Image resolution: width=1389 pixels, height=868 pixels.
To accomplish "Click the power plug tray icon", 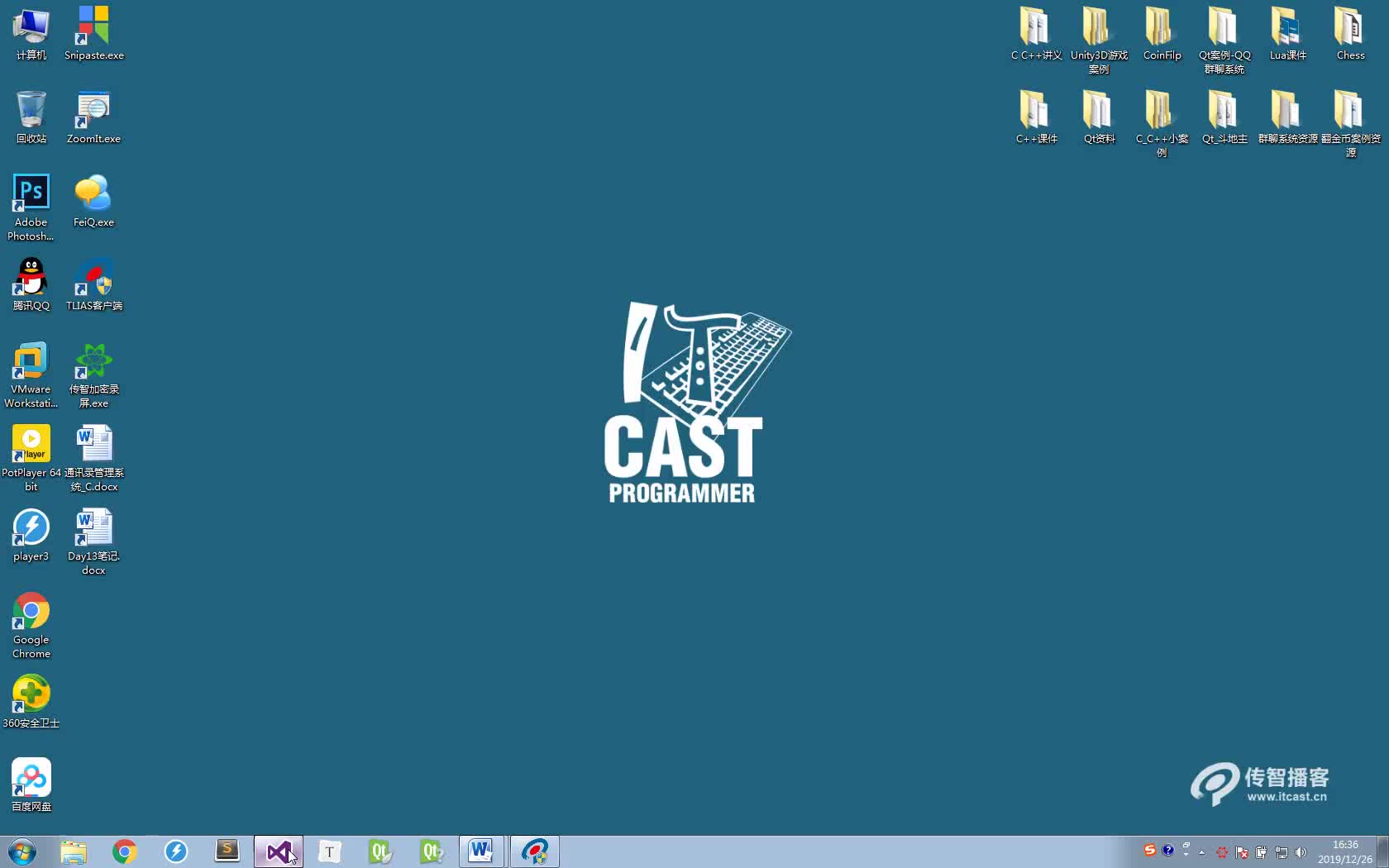I will click(x=1262, y=852).
